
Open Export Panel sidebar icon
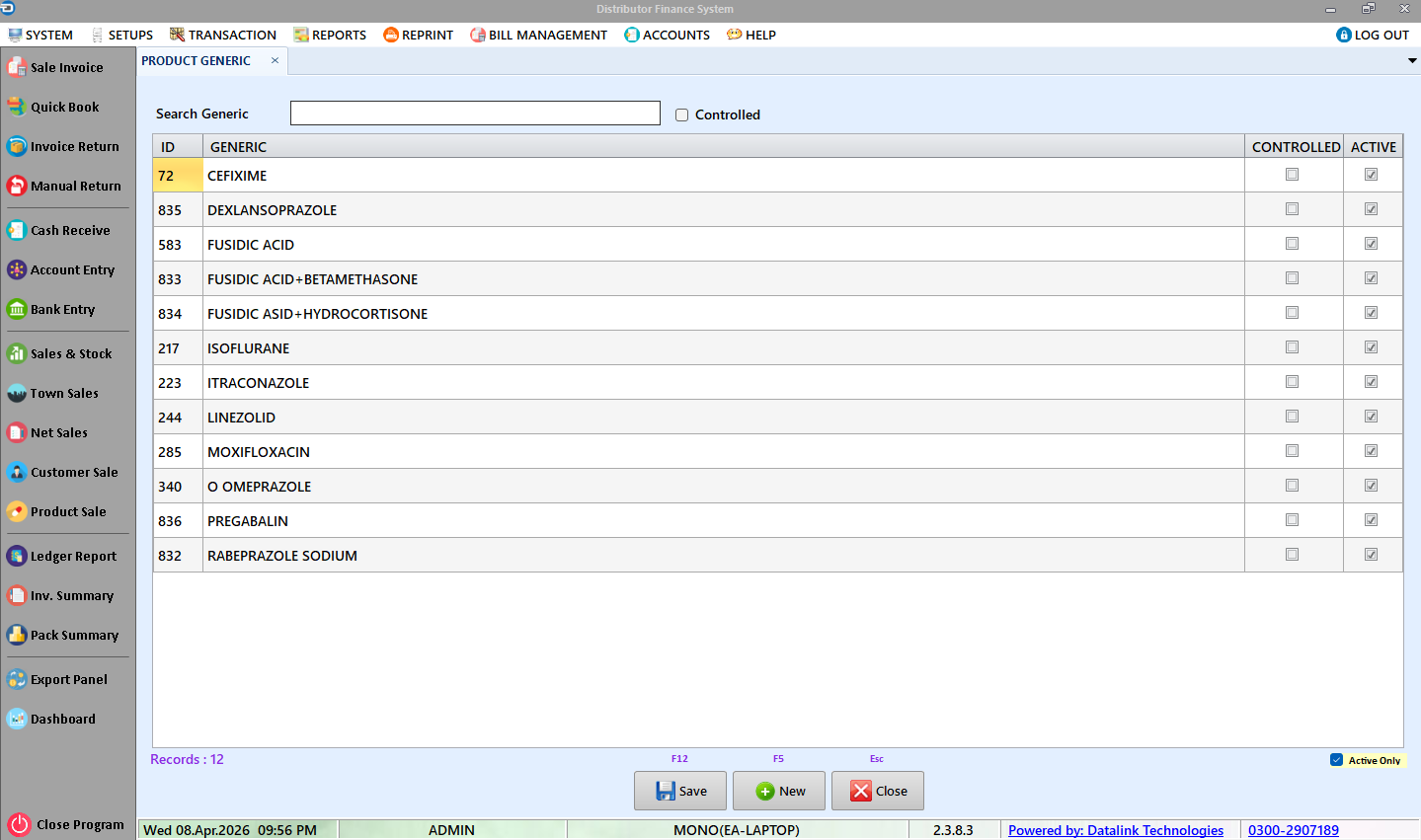tap(16, 679)
